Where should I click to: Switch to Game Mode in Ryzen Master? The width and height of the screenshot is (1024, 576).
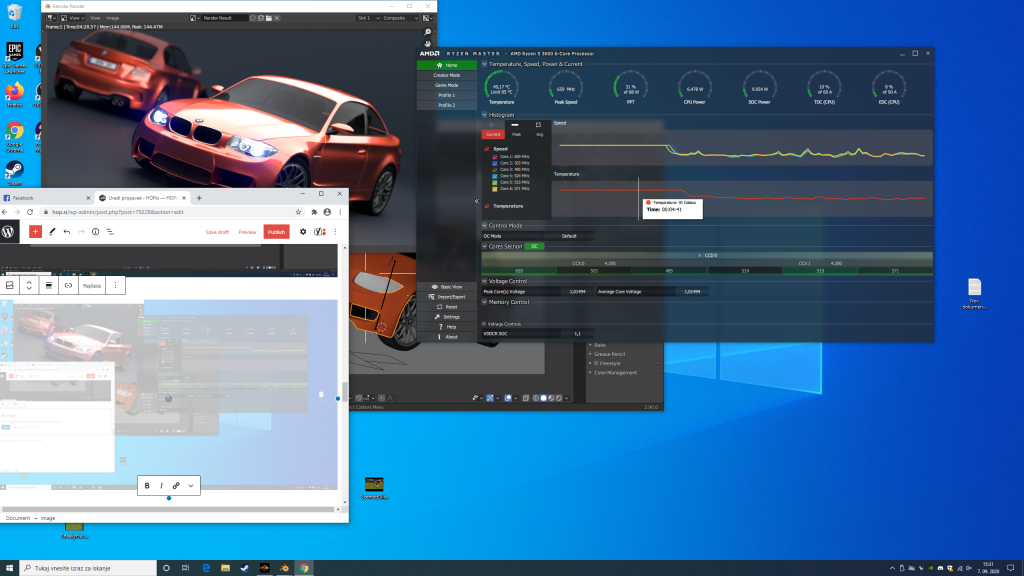(447, 85)
